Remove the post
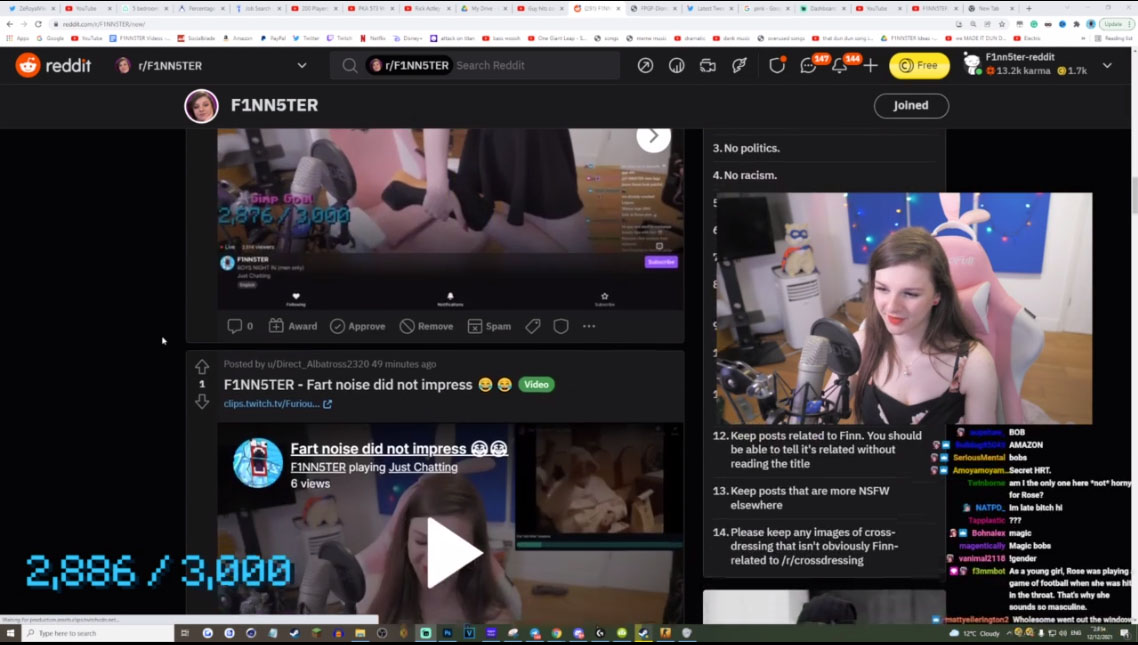The image size is (1138, 645). [427, 326]
